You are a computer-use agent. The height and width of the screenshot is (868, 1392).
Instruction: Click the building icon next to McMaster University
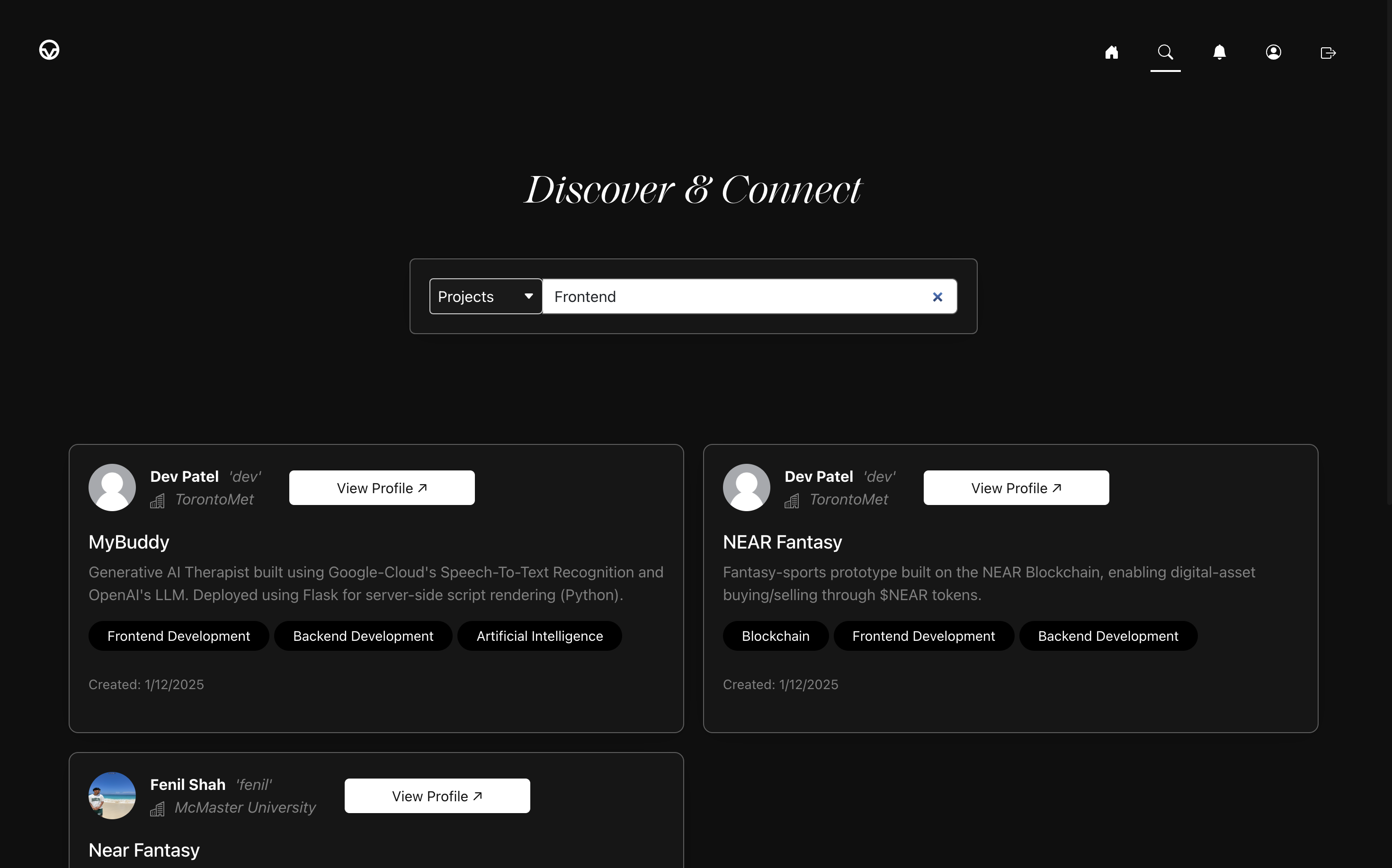157,809
